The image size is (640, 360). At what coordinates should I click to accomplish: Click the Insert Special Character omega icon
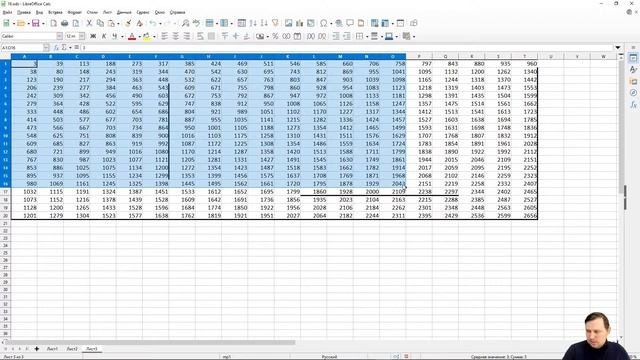click(324, 23)
